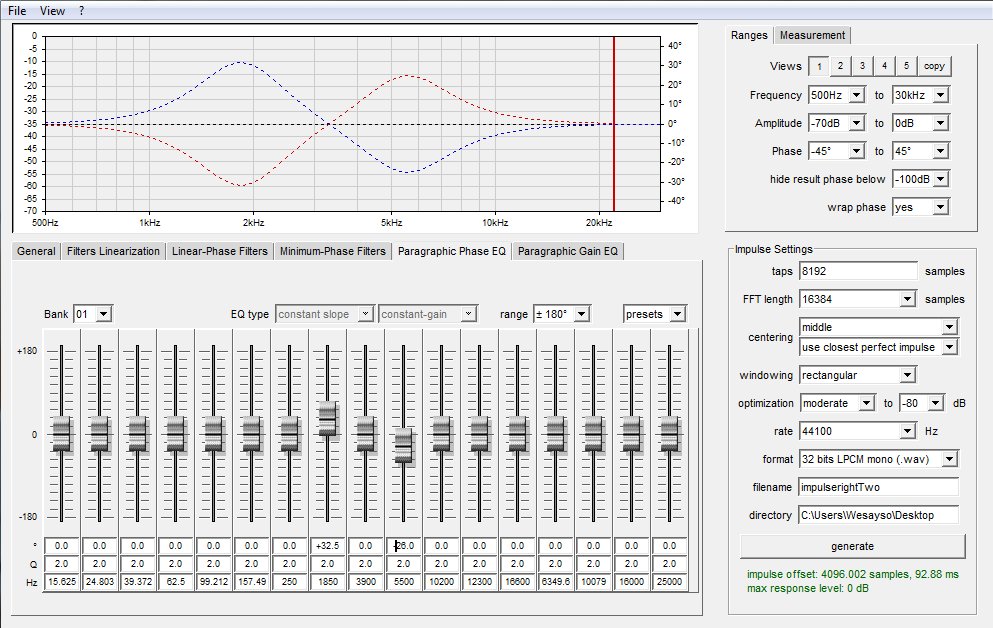The height and width of the screenshot is (628, 993).
Task: Click the filename field impulserightTwo
Action: (x=879, y=487)
